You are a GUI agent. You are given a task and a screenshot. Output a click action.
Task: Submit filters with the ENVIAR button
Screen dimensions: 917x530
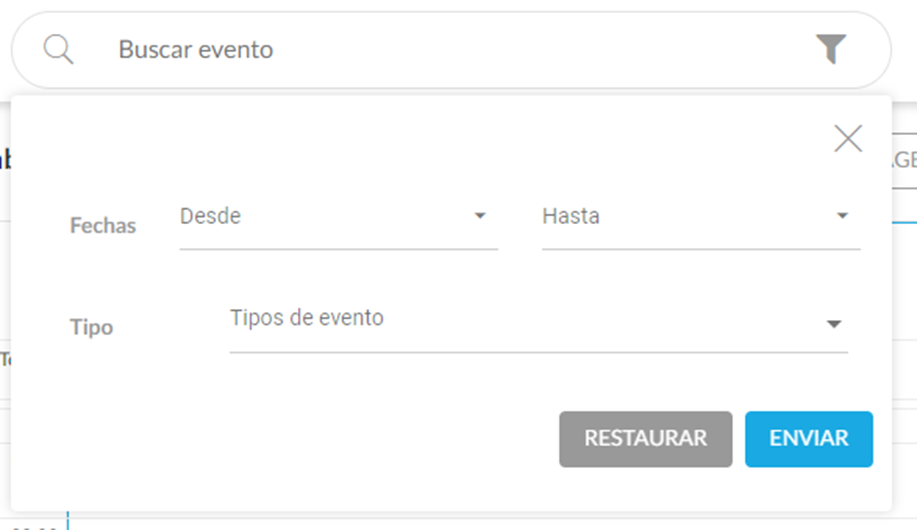point(809,439)
